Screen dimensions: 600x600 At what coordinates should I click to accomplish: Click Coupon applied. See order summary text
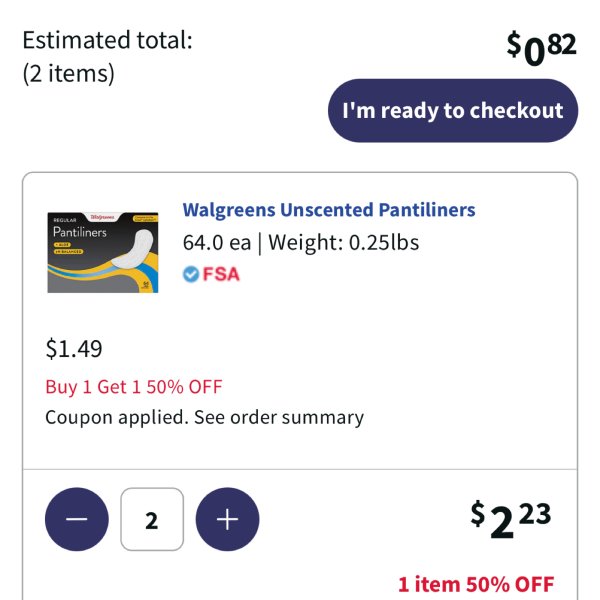pyautogui.click(x=205, y=417)
